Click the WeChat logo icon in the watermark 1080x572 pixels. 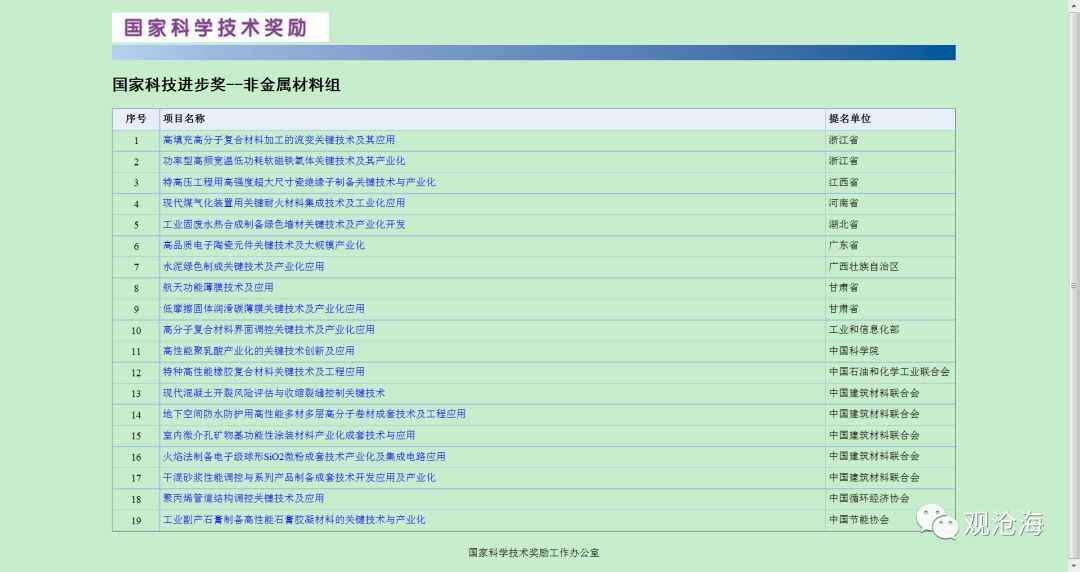pos(939,522)
